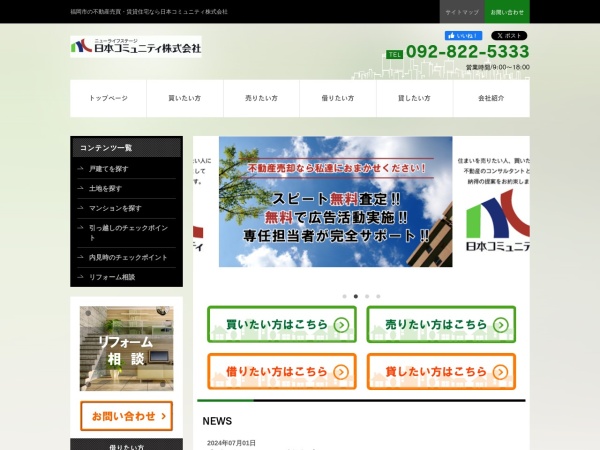
Task: Click the phone number 092-822-5333
Action: point(468,52)
